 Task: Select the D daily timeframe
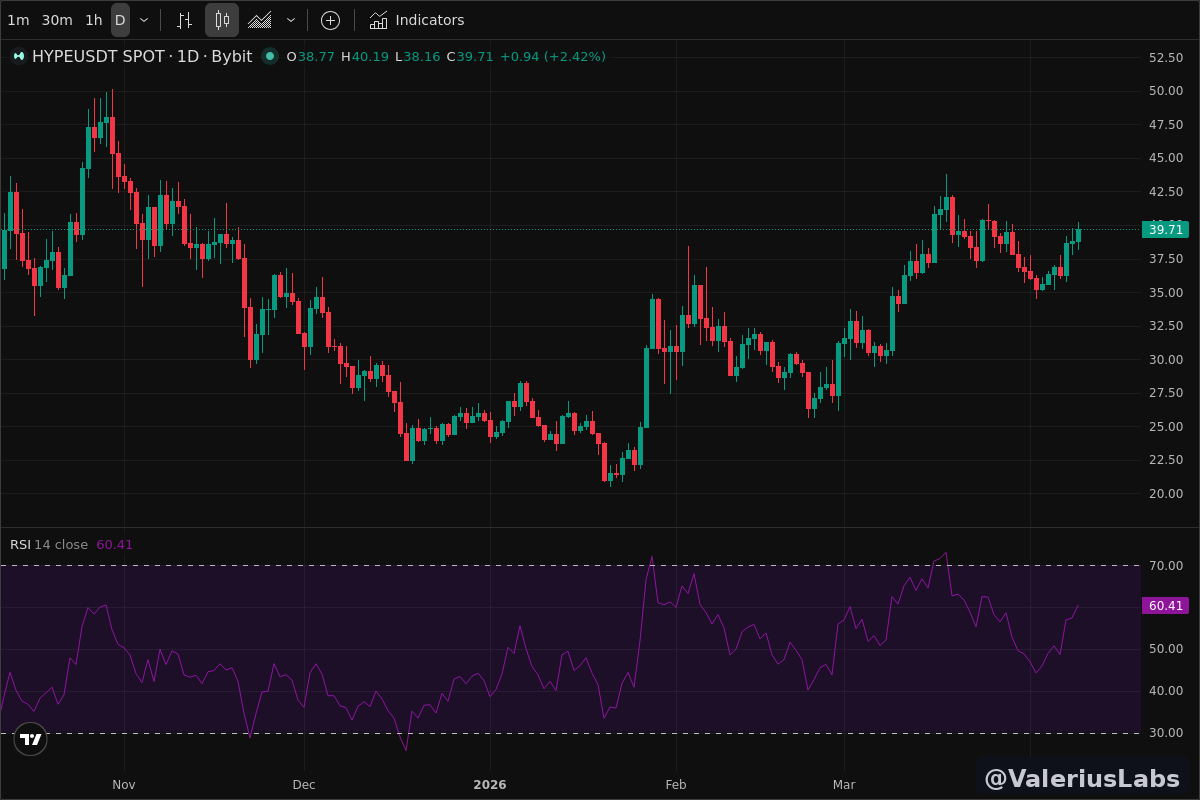tap(120, 20)
